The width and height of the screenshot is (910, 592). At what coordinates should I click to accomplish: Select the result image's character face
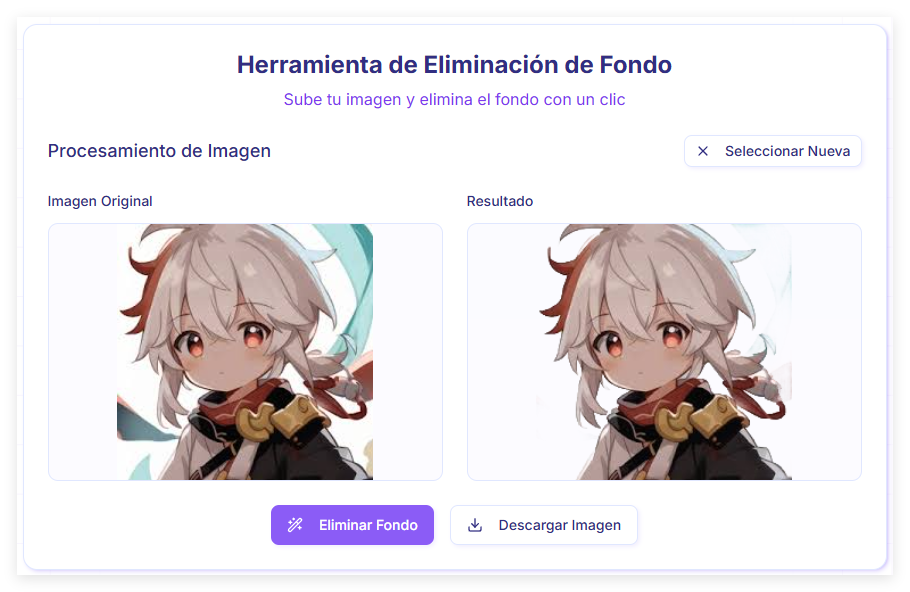[x=642, y=348]
